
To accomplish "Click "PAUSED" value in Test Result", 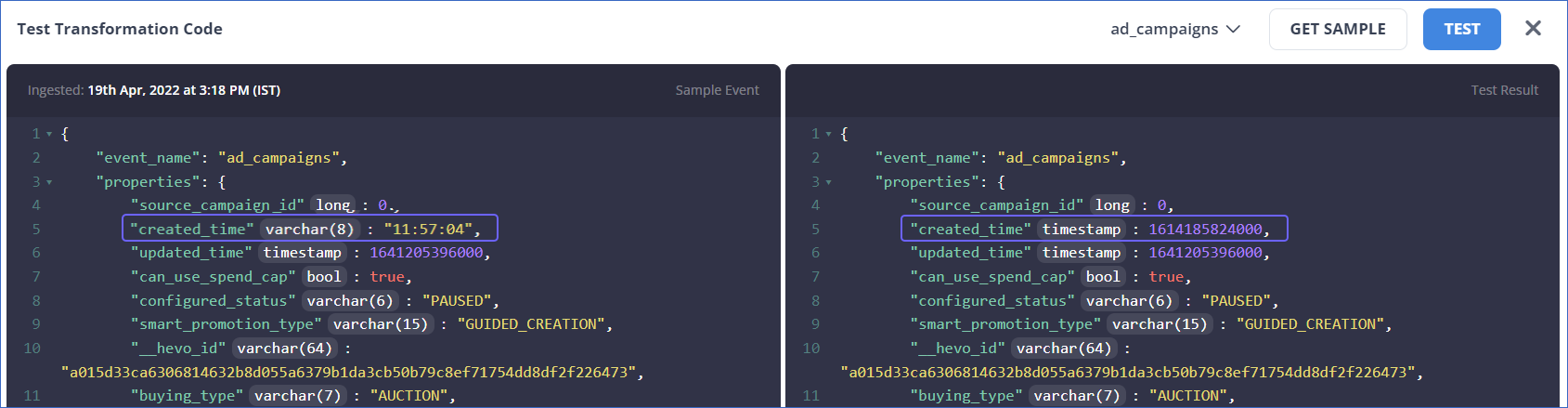I will [1236, 301].
